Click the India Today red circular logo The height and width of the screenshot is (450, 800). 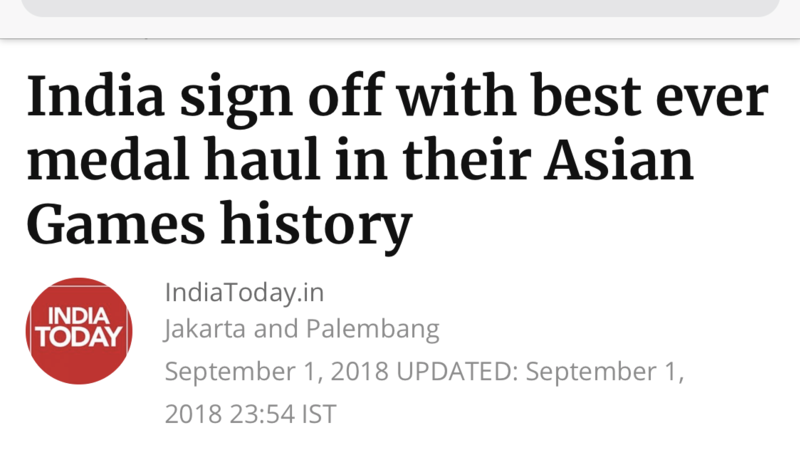(78, 331)
